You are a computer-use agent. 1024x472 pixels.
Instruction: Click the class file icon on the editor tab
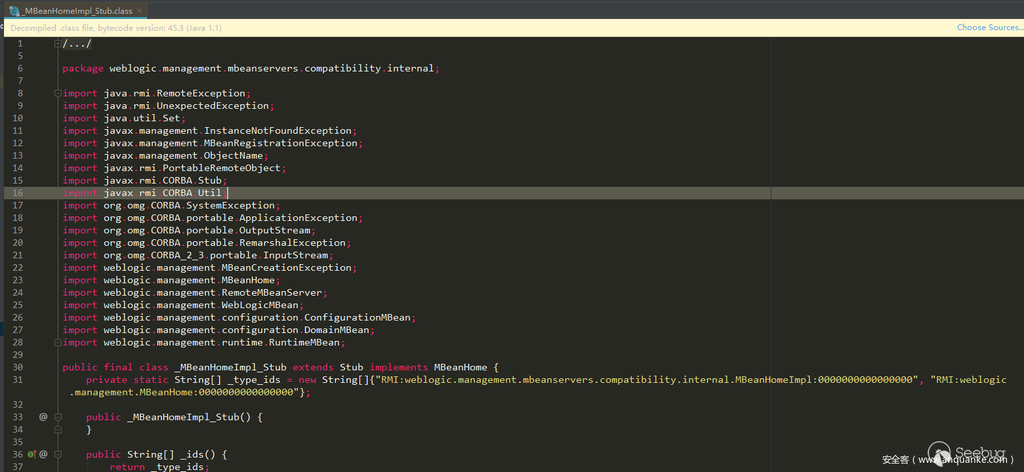(x=14, y=10)
